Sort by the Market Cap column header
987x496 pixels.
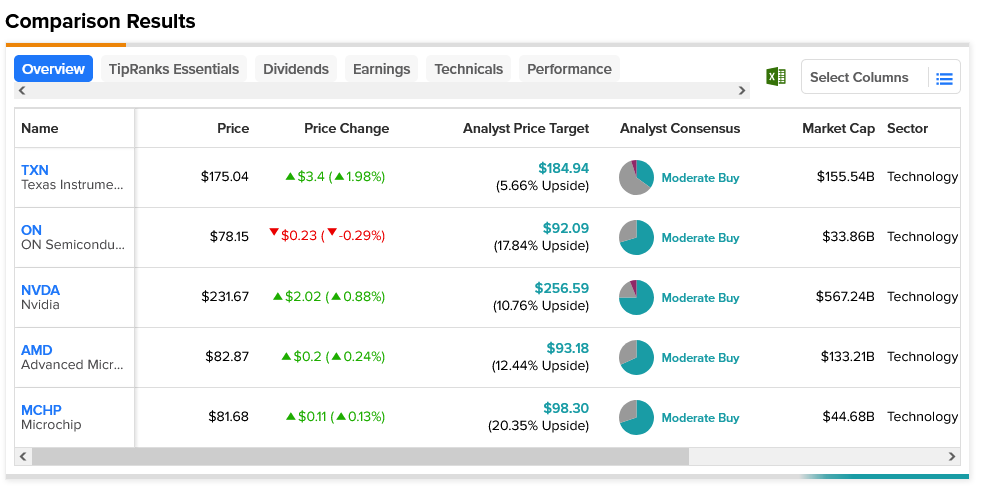(x=838, y=128)
